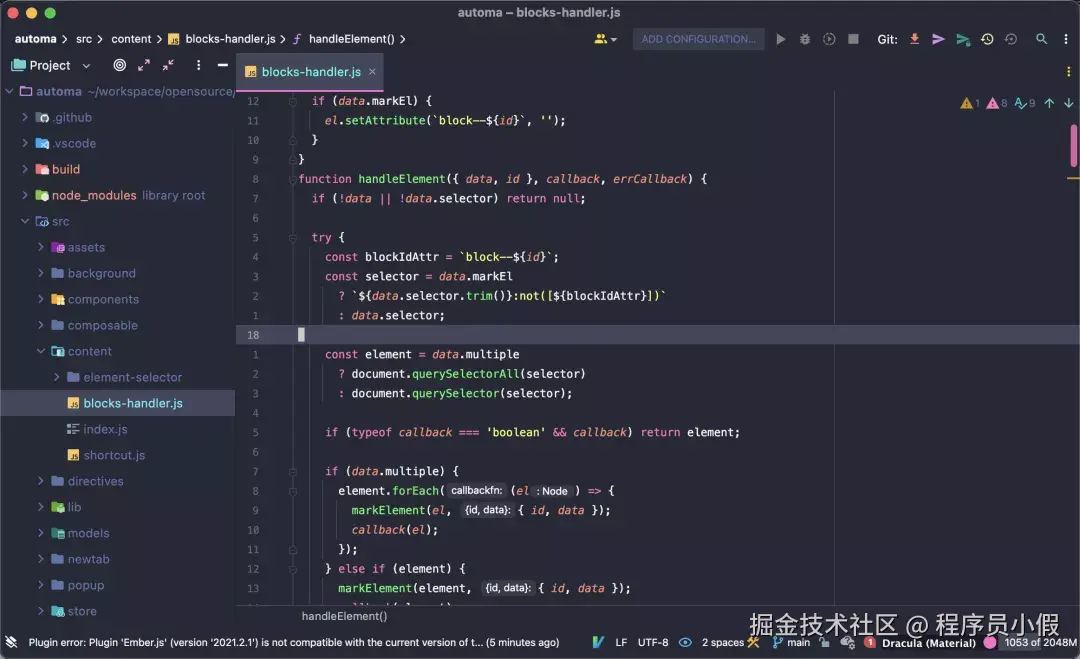Click src breadcrumb in navigation bar
The width and height of the screenshot is (1080, 659).
pyautogui.click(x=83, y=39)
